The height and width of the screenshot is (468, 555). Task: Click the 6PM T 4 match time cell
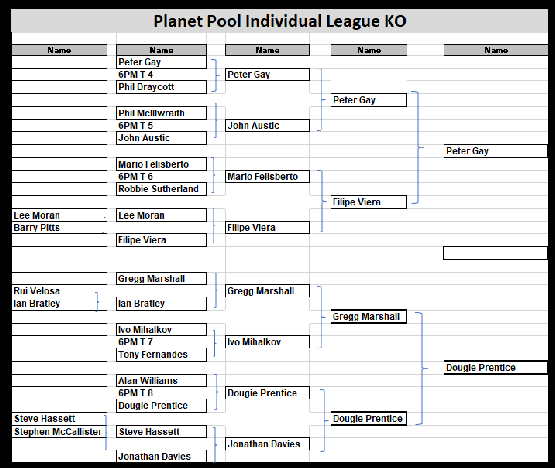(161, 75)
